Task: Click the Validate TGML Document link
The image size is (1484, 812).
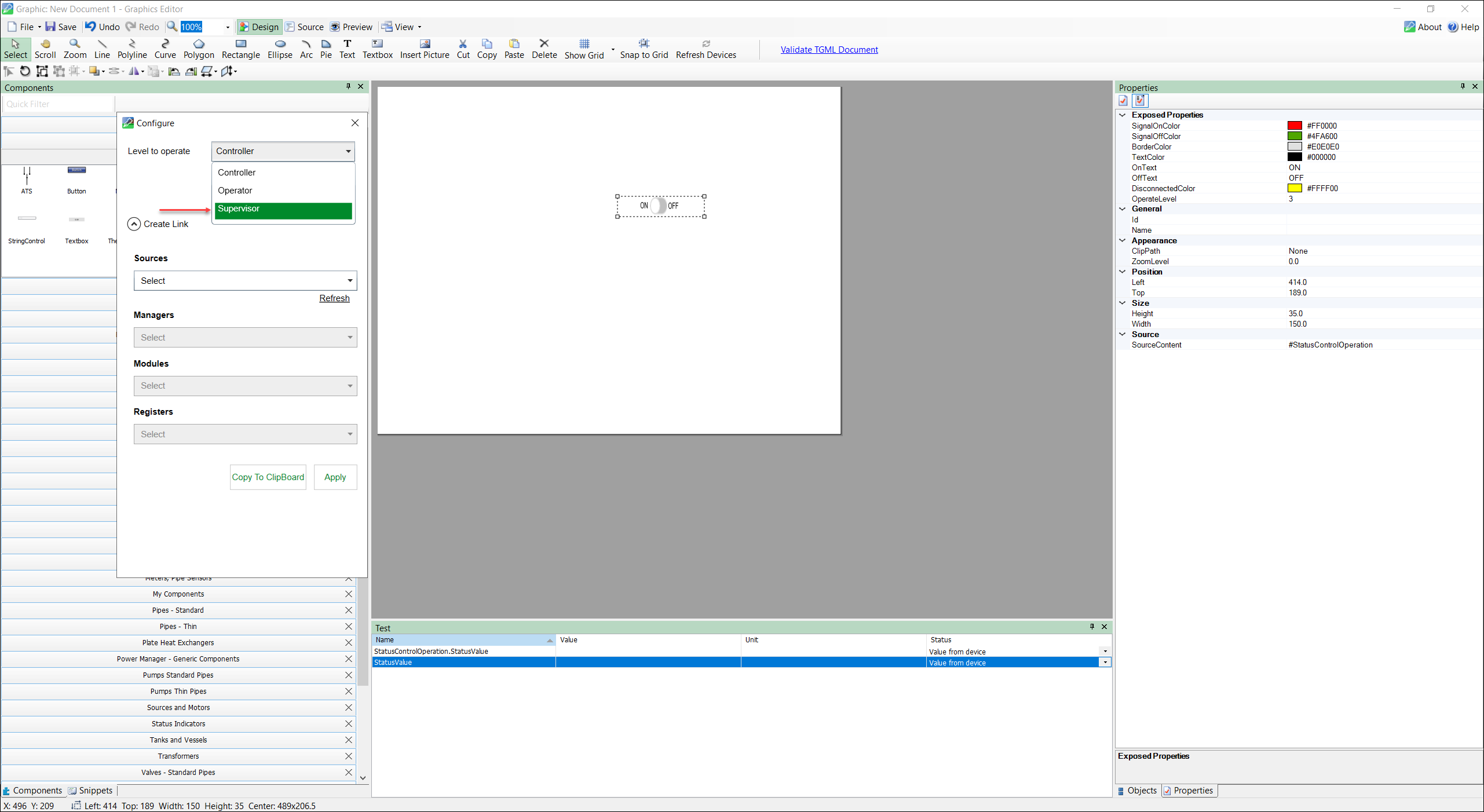Action: coord(829,50)
